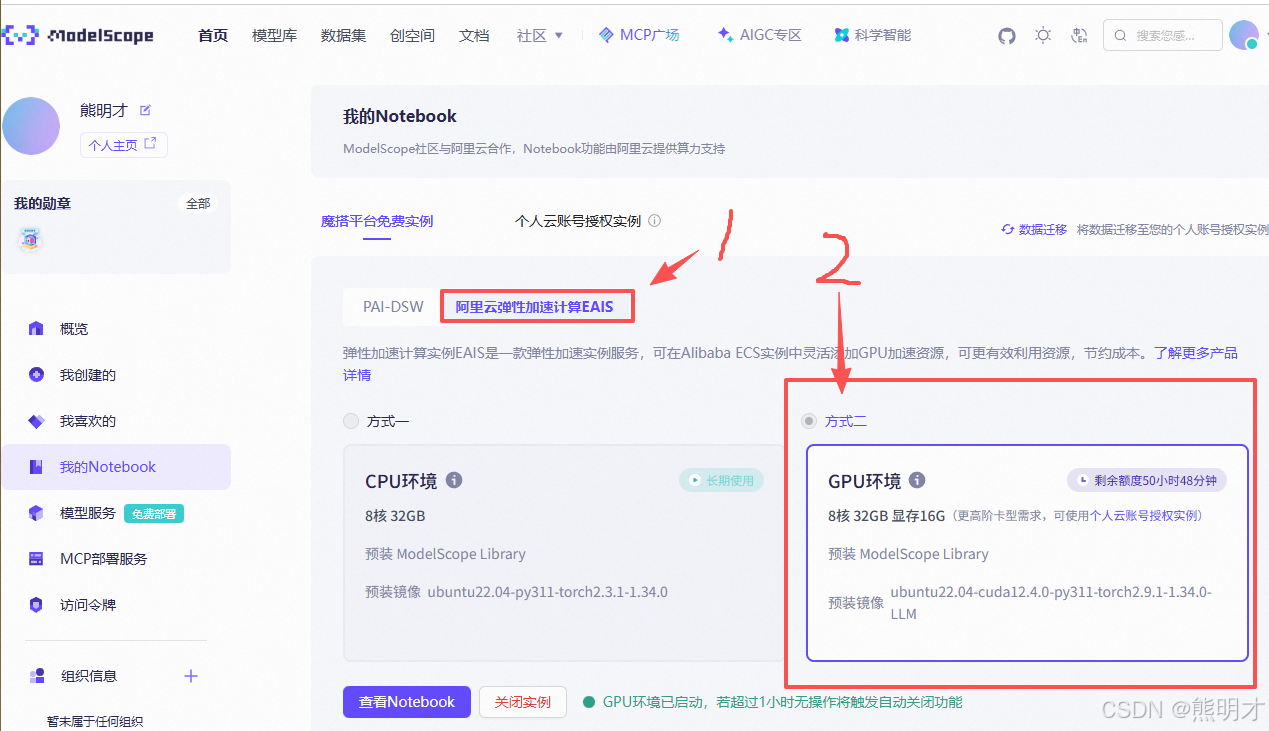The width and height of the screenshot is (1269, 731).
Task: View the CPU环境 info tooltip icon
Action: coord(454,480)
